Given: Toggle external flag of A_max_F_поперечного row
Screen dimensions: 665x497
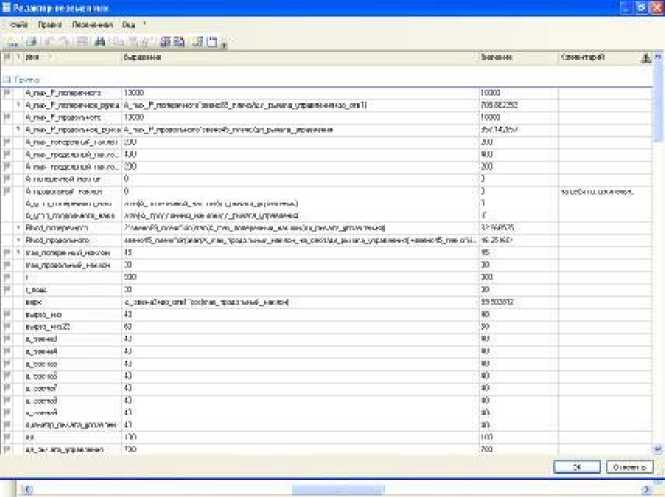Looking at the screenshot, I should point(7,92).
